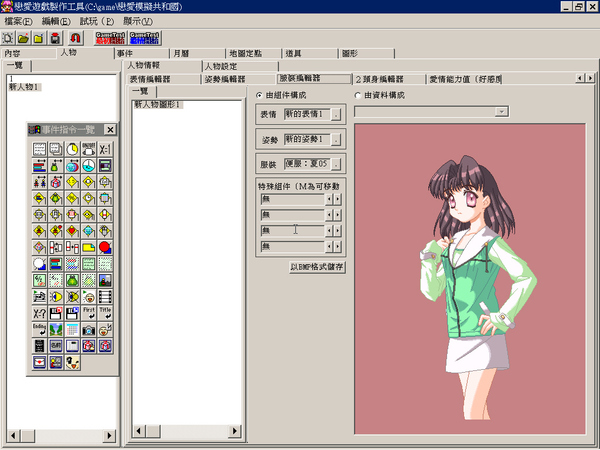Switch to the 圖形 tab
600x450 pixels.
point(366,54)
